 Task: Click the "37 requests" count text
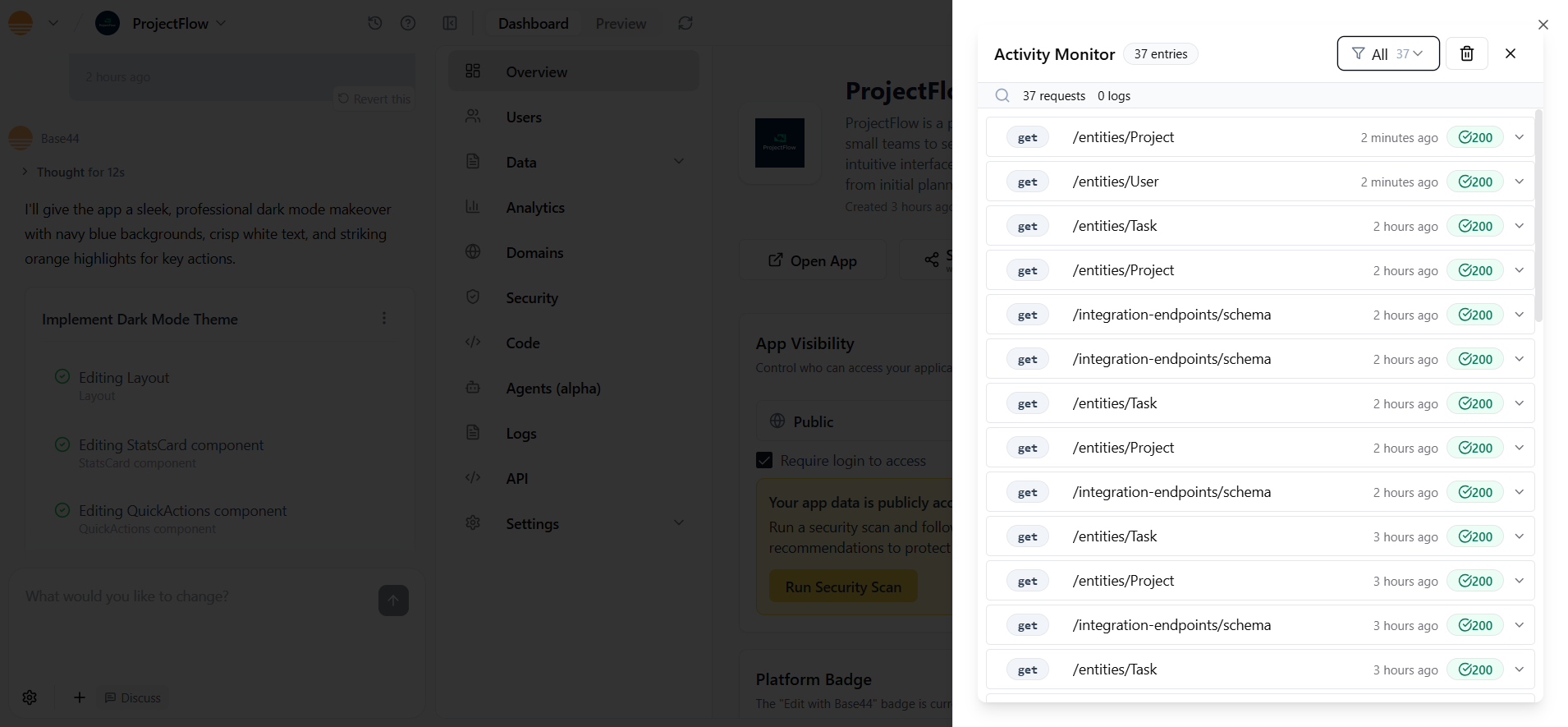1053,96
